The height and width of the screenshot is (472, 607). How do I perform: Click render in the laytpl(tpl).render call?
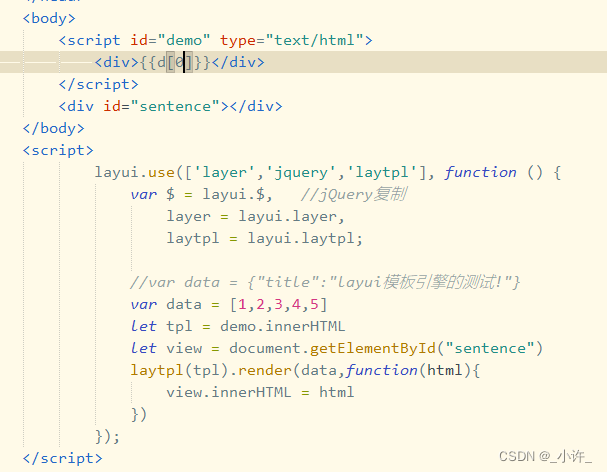[264, 371]
